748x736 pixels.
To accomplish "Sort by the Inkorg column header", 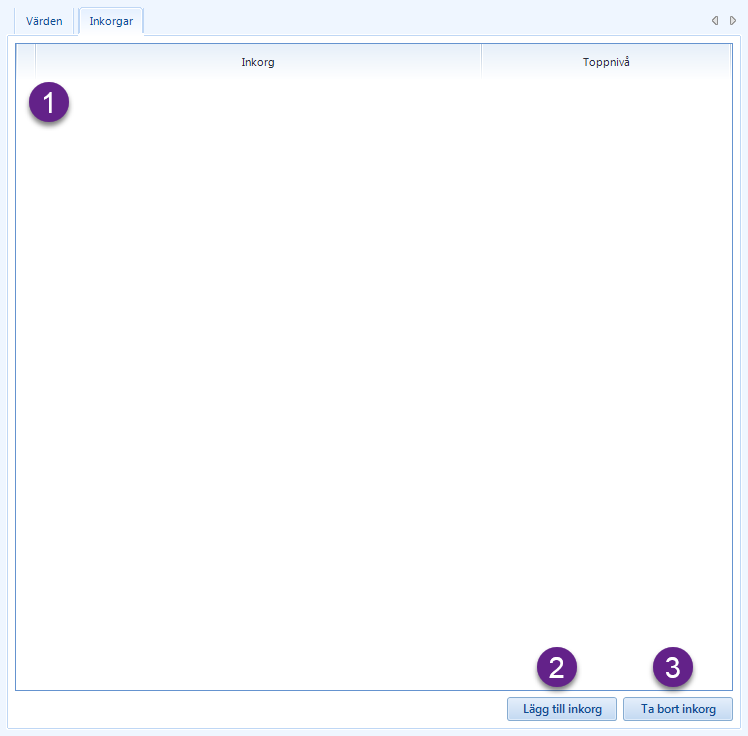I will [258, 62].
